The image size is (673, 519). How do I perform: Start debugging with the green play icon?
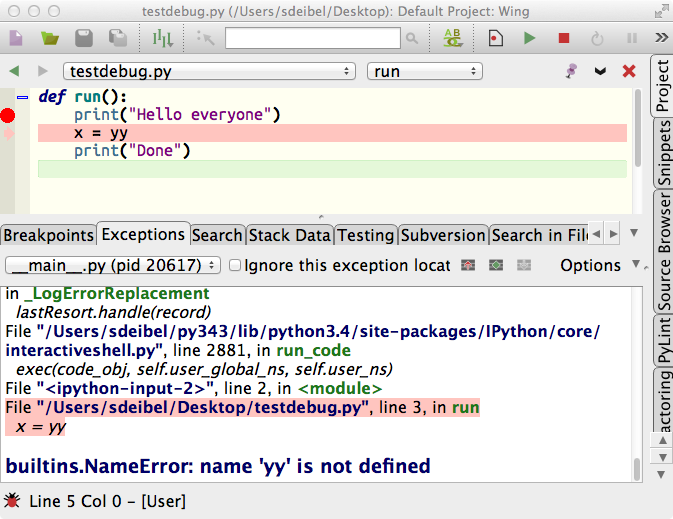click(x=530, y=38)
